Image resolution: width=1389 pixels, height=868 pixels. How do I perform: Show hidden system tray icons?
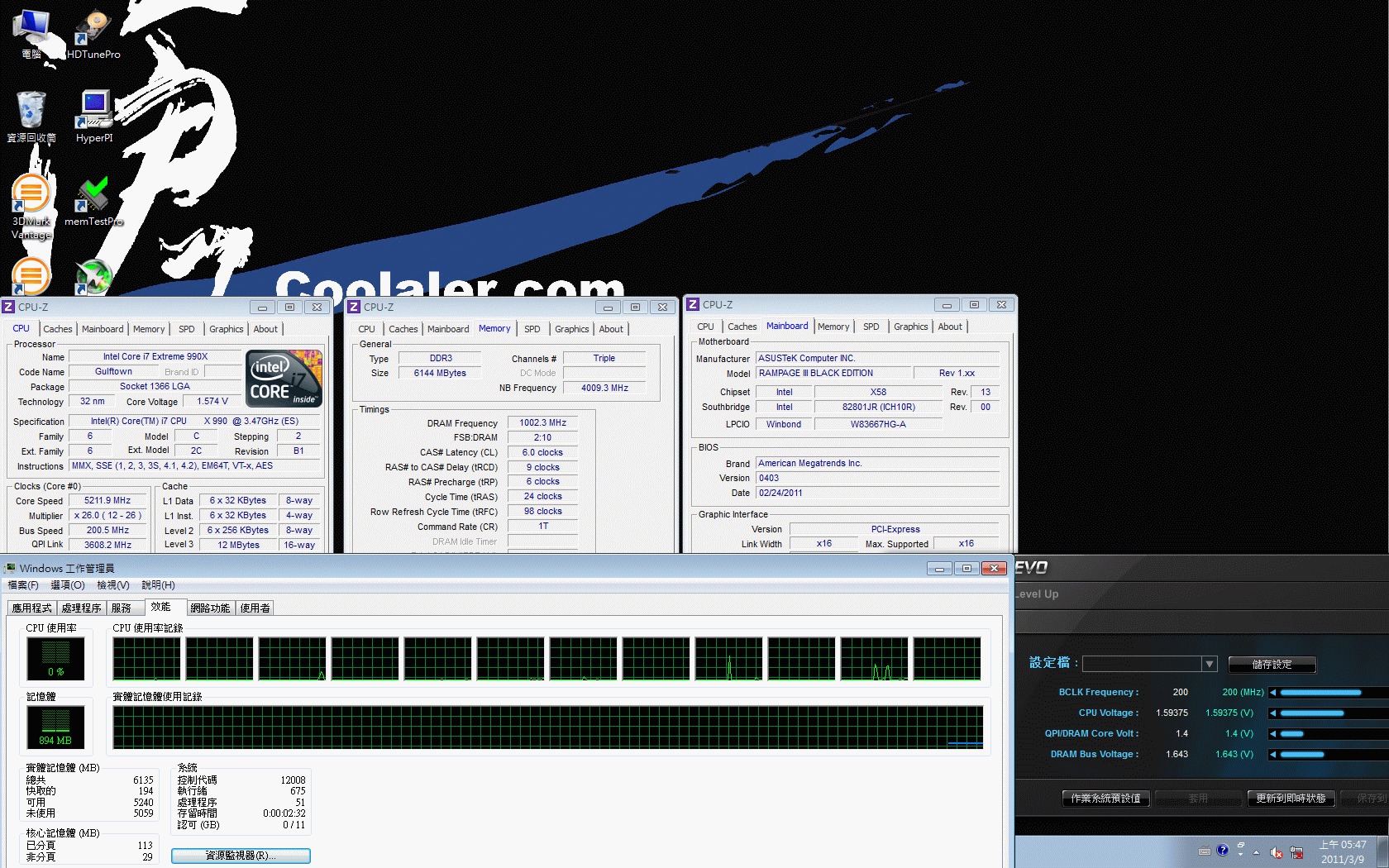[x=1257, y=852]
